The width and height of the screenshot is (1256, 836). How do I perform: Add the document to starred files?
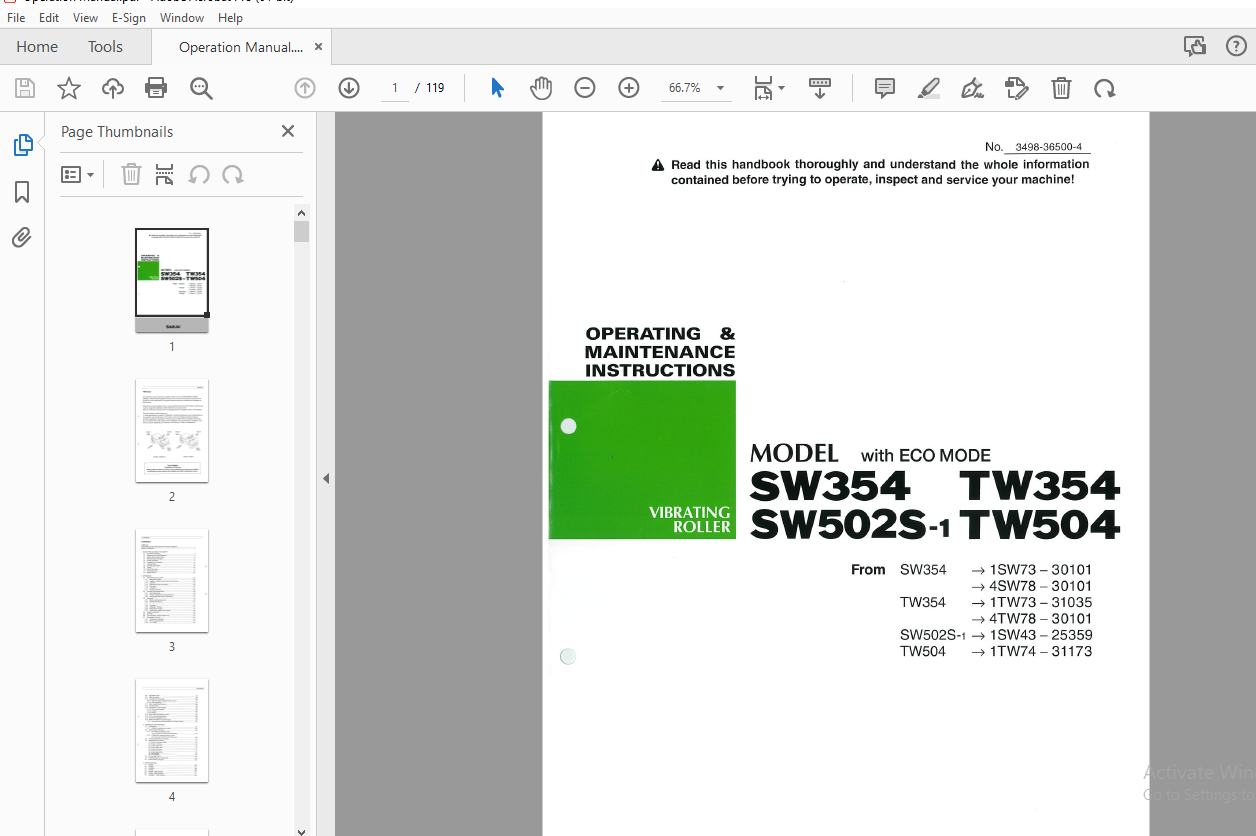coord(69,88)
